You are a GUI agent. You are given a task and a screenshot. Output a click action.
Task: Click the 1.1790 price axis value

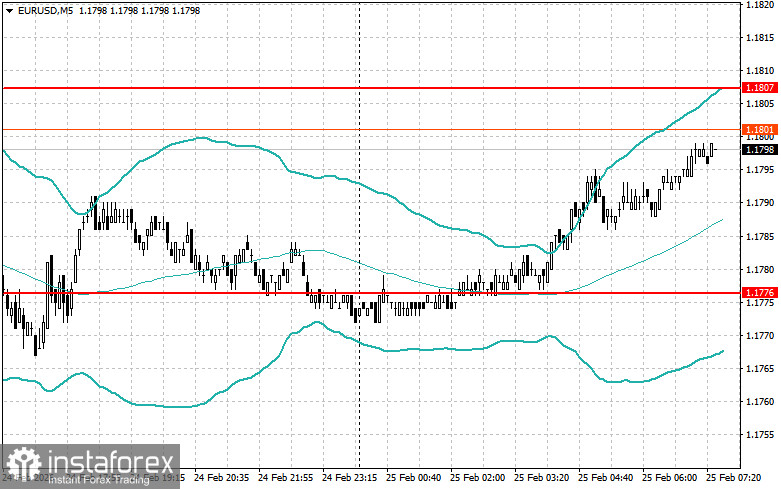pyautogui.click(x=760, y=203)
